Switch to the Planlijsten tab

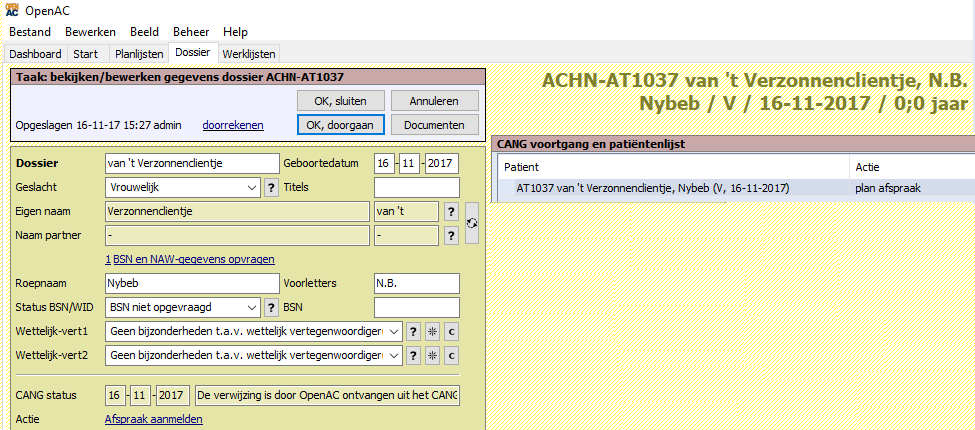(x=137, y=53)
